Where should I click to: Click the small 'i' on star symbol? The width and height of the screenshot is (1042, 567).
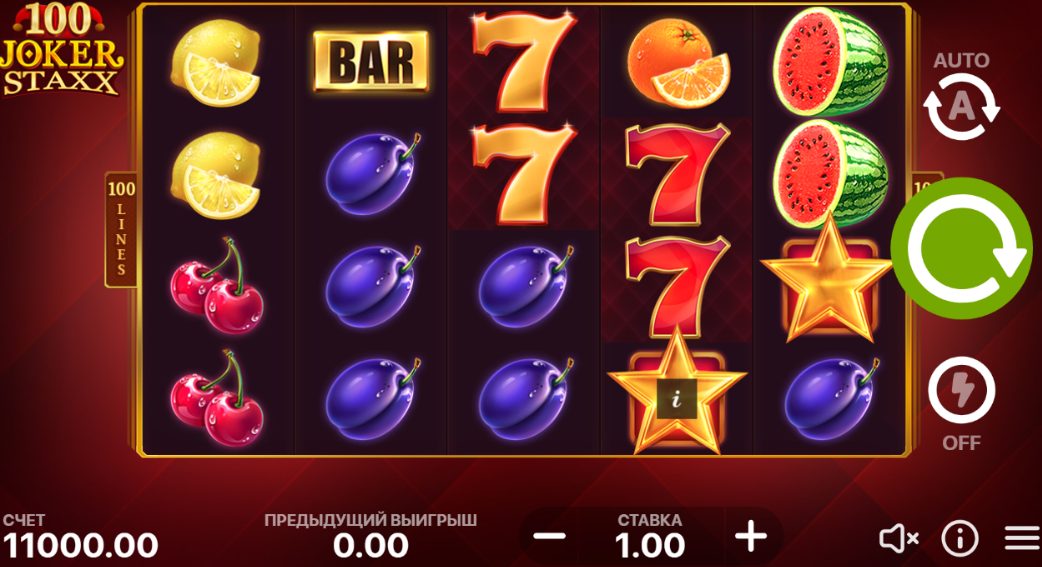pyautogui.click(x=677, y=399)
